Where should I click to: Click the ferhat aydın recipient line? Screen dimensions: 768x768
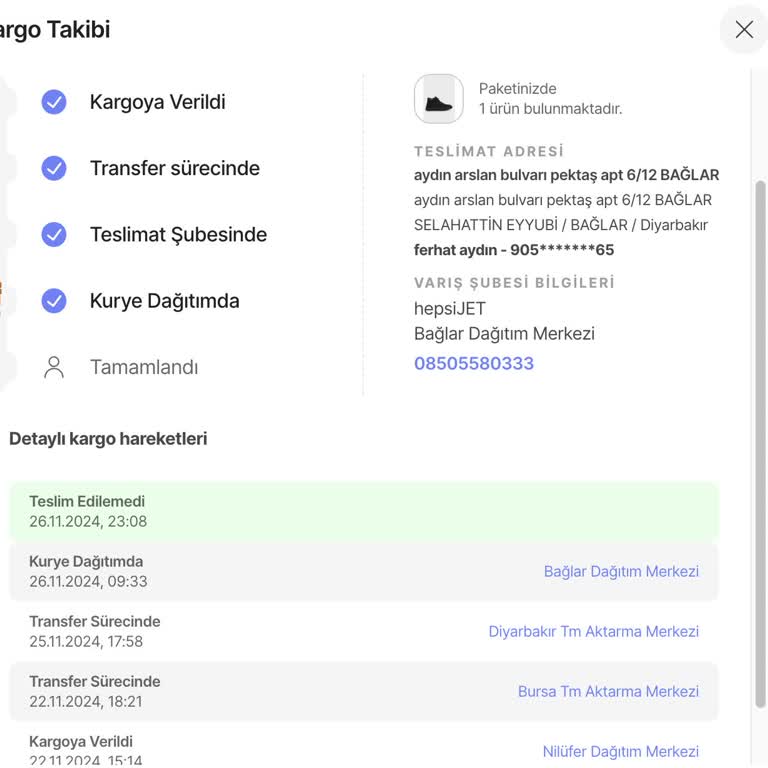[514, 250]
